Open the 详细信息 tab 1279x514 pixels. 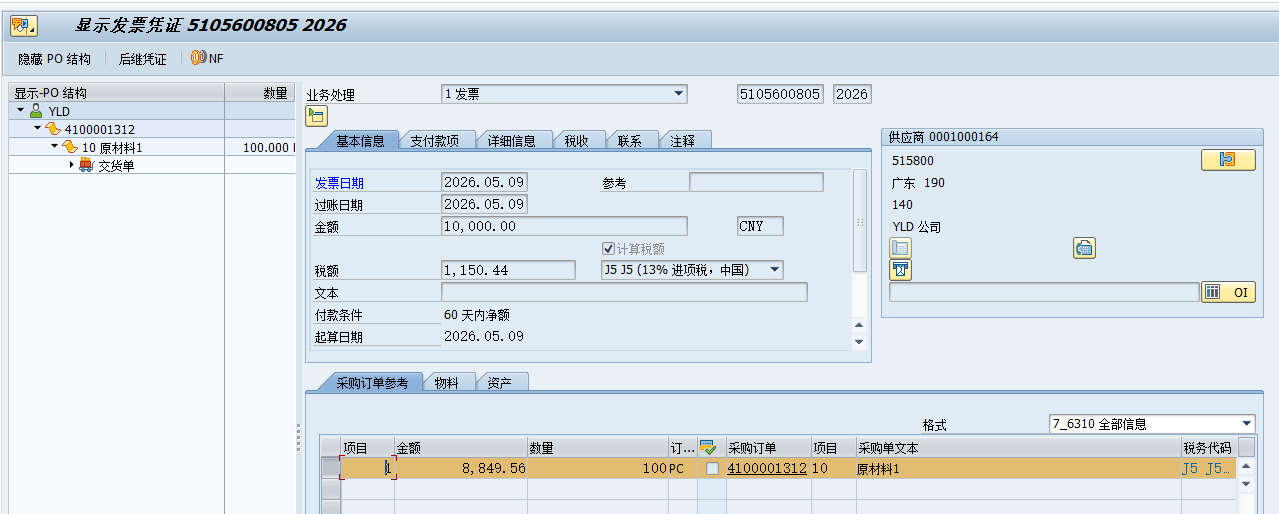[511, 141]
